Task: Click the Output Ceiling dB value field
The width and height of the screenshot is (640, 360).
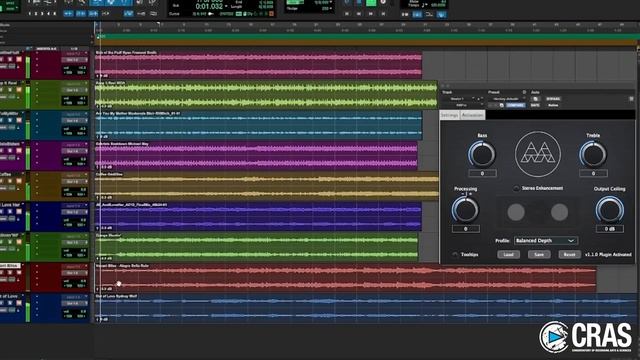Action: pyautogui.click(x=609, y=229)
